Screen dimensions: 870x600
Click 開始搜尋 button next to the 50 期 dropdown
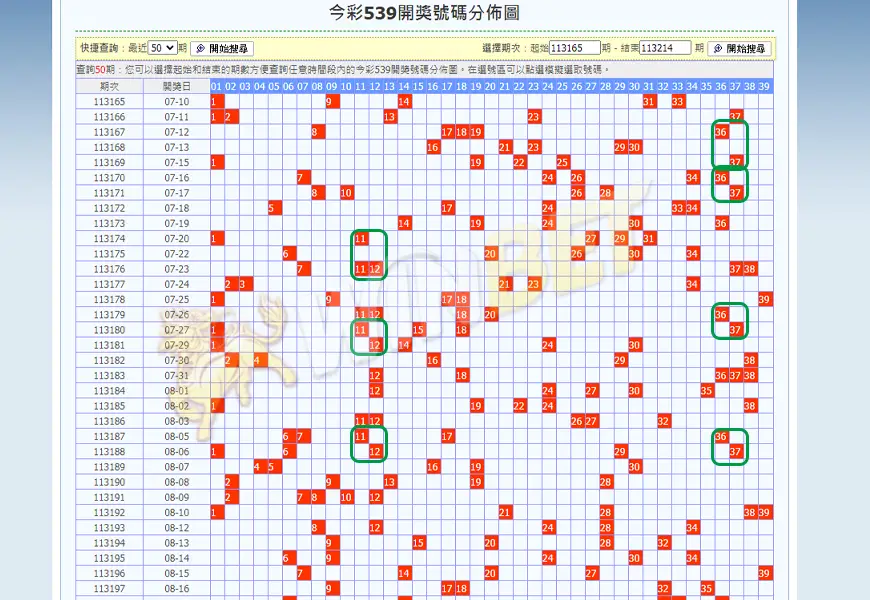tap(222, 48)
